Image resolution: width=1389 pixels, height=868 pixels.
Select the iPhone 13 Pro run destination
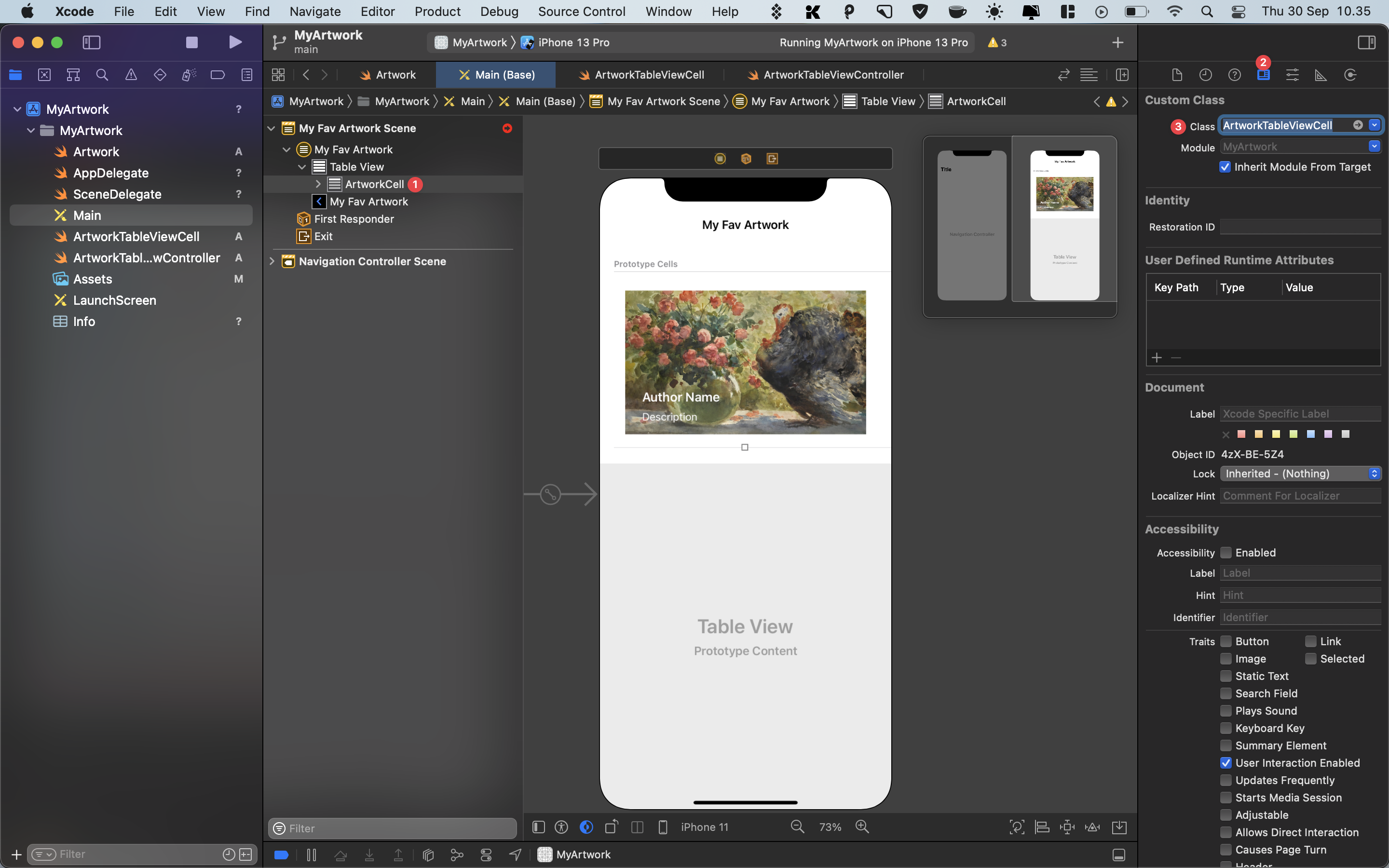point(565,42)
